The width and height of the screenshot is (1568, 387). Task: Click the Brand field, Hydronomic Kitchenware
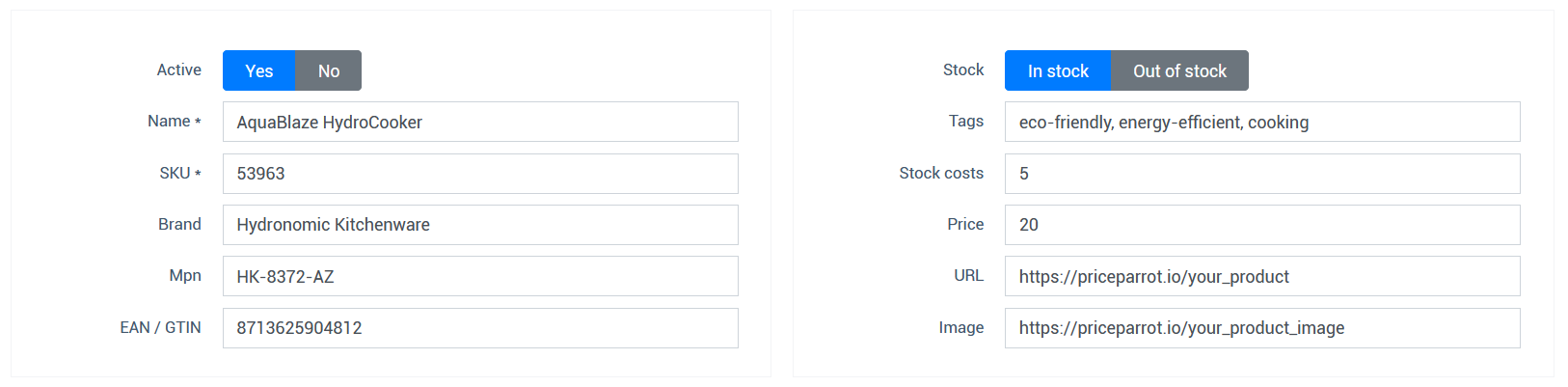click(480, 225)
